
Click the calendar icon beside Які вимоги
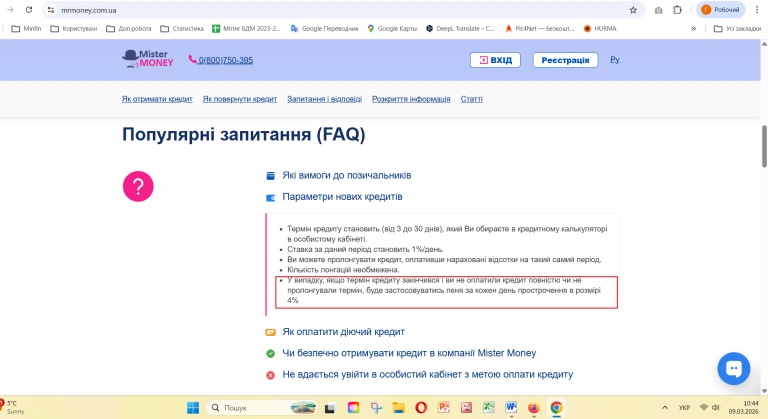270,176
